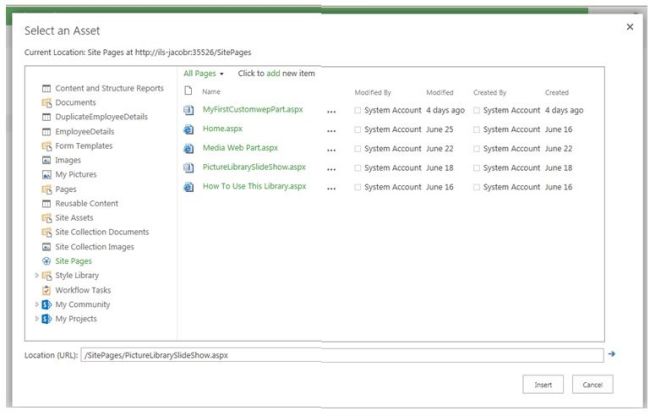Expand the My Community tree node

click(x=36, y=304)
